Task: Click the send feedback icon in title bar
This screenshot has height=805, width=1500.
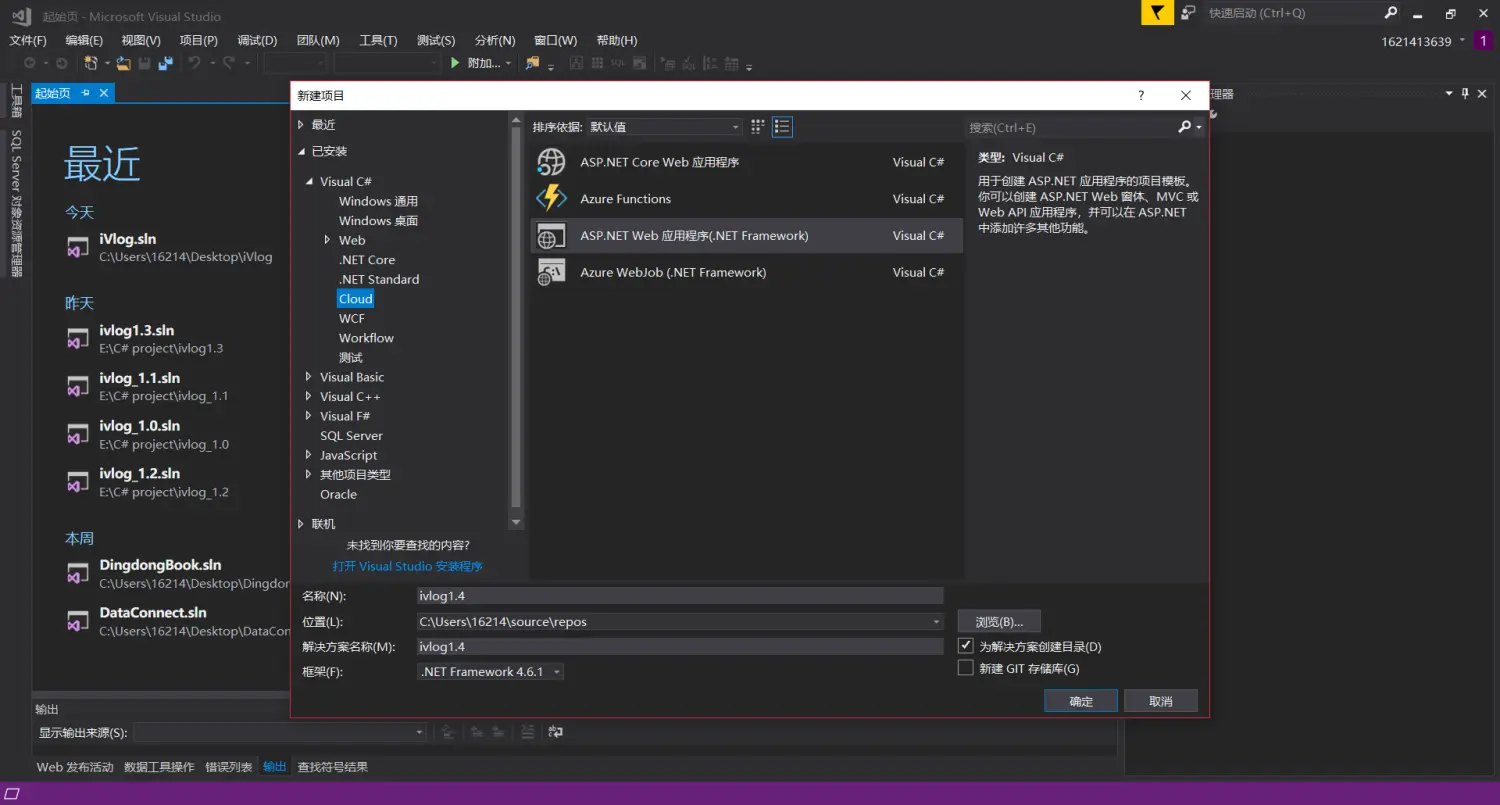Action: click(1187, 13)
